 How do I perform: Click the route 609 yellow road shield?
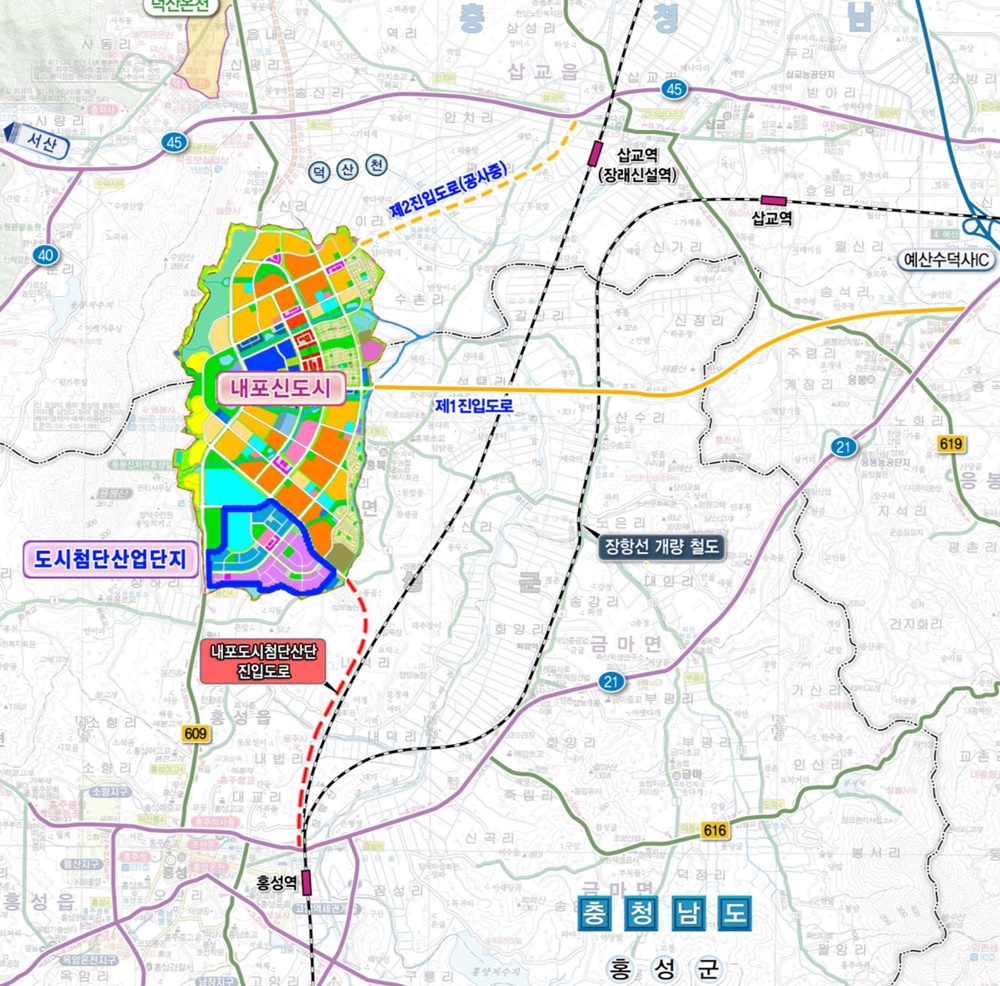click(x=195, y=733)
